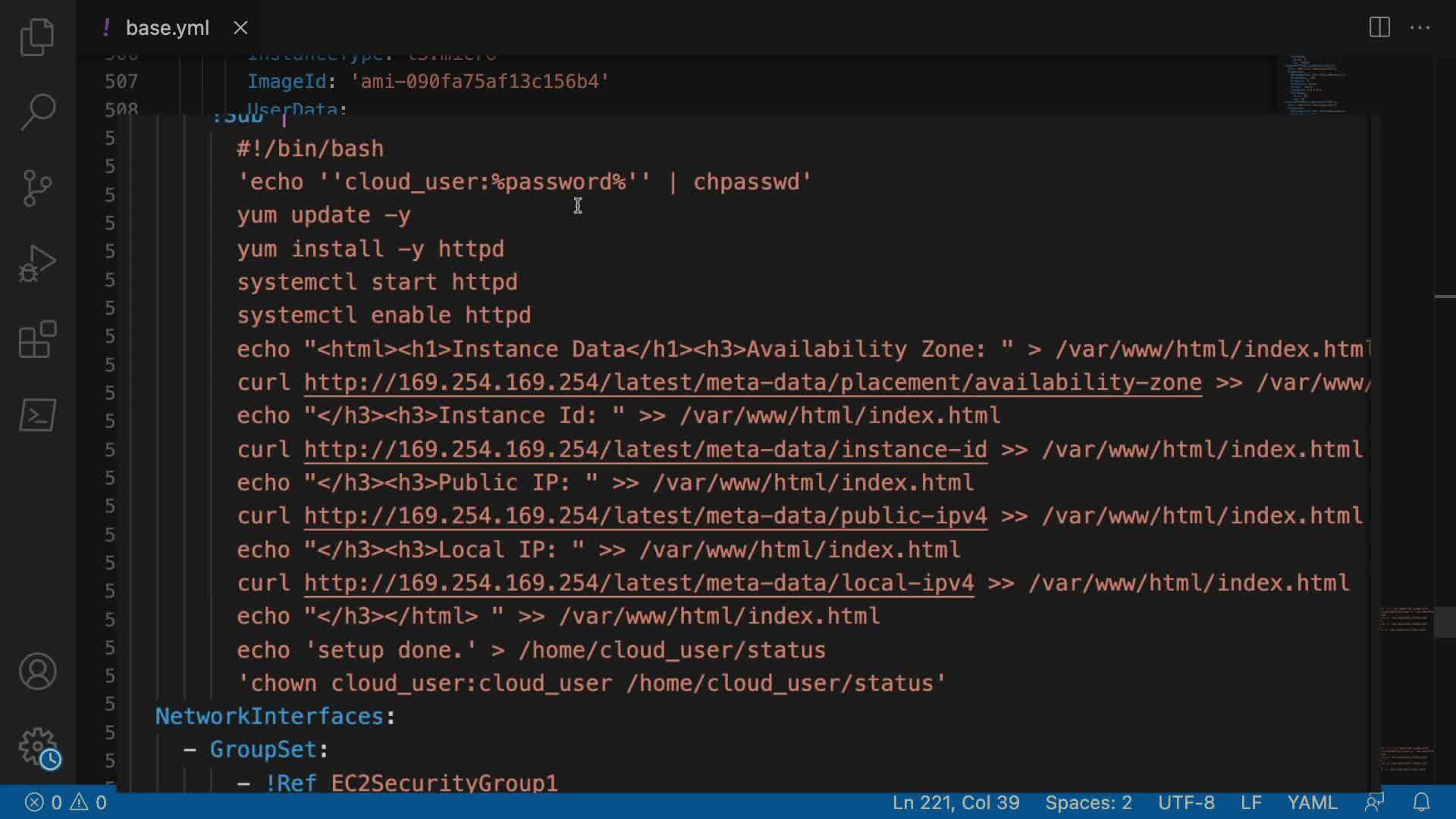This screenshot has width=1456, height=819.
Task: Open the editor More Actions ellipsis
Action: pos(1420,28)
